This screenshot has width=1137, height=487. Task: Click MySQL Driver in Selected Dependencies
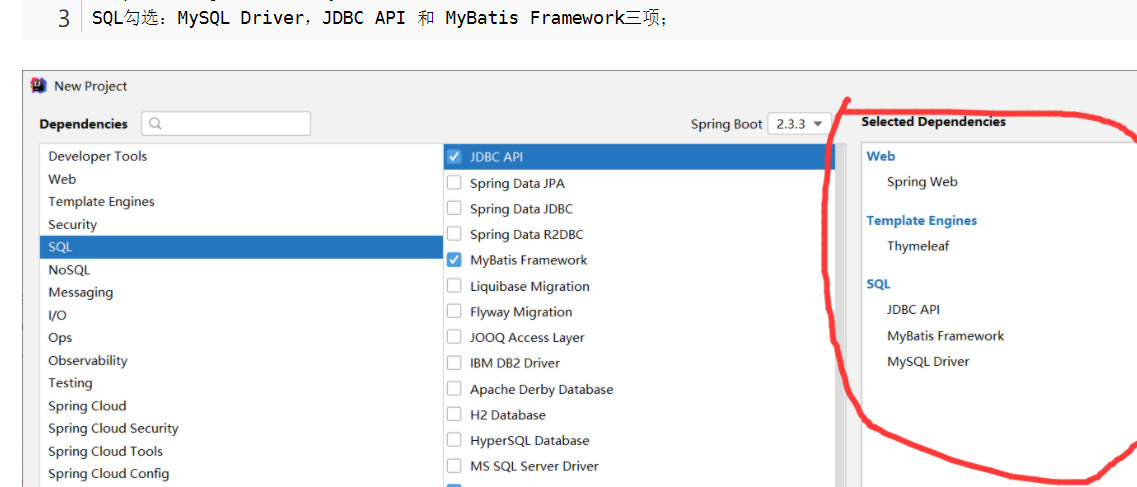click(x=928, y=361)
